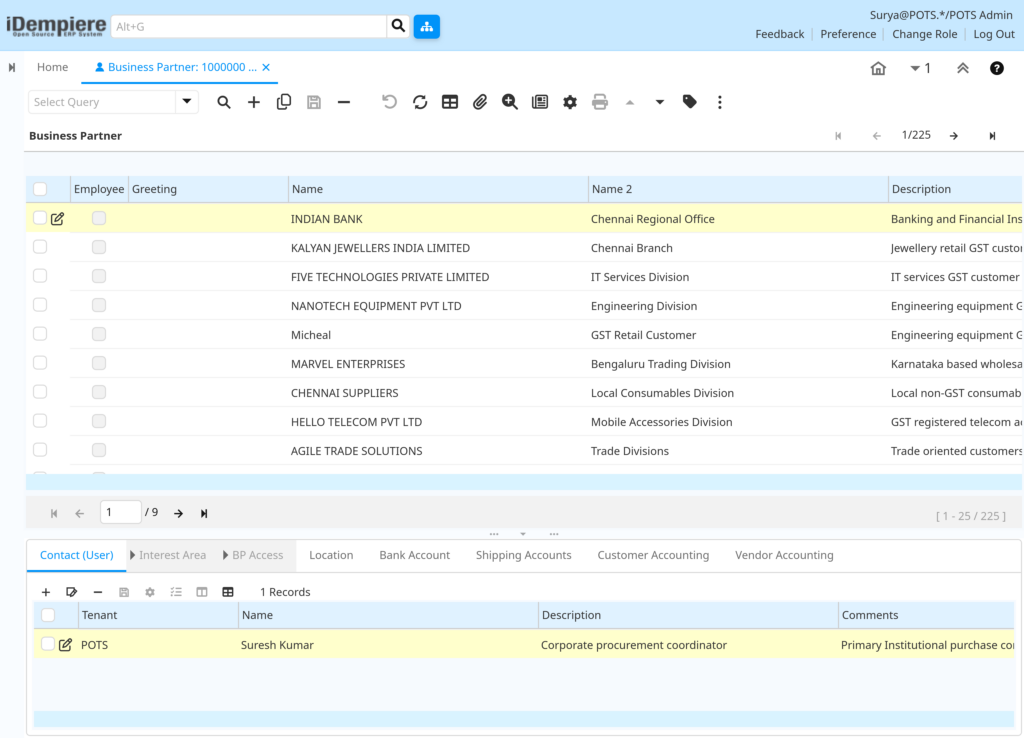Undo changes with the undo arrow icon
Viewport: 1024px width, 738px height.
pos(389,102)
